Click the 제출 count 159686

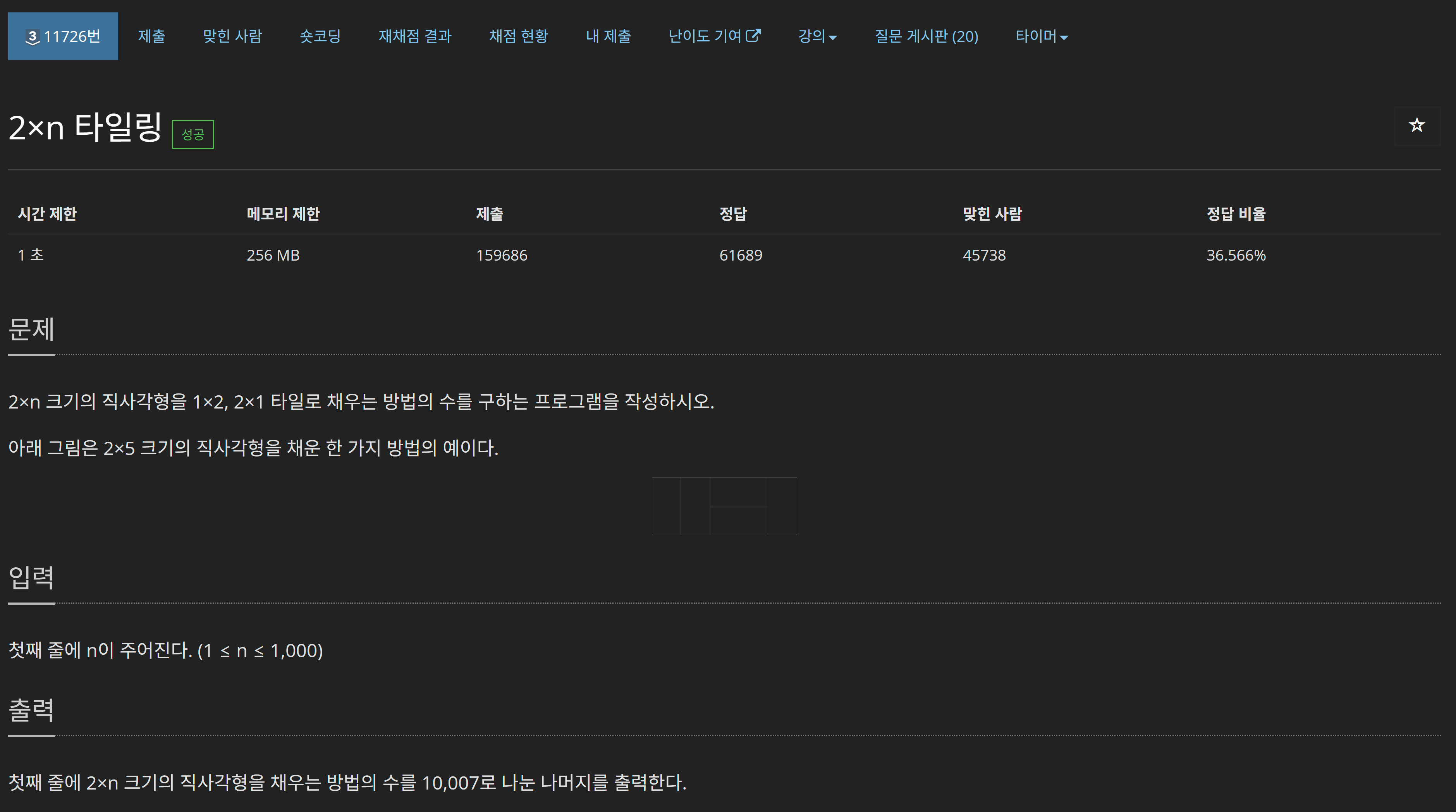point(501,256)
